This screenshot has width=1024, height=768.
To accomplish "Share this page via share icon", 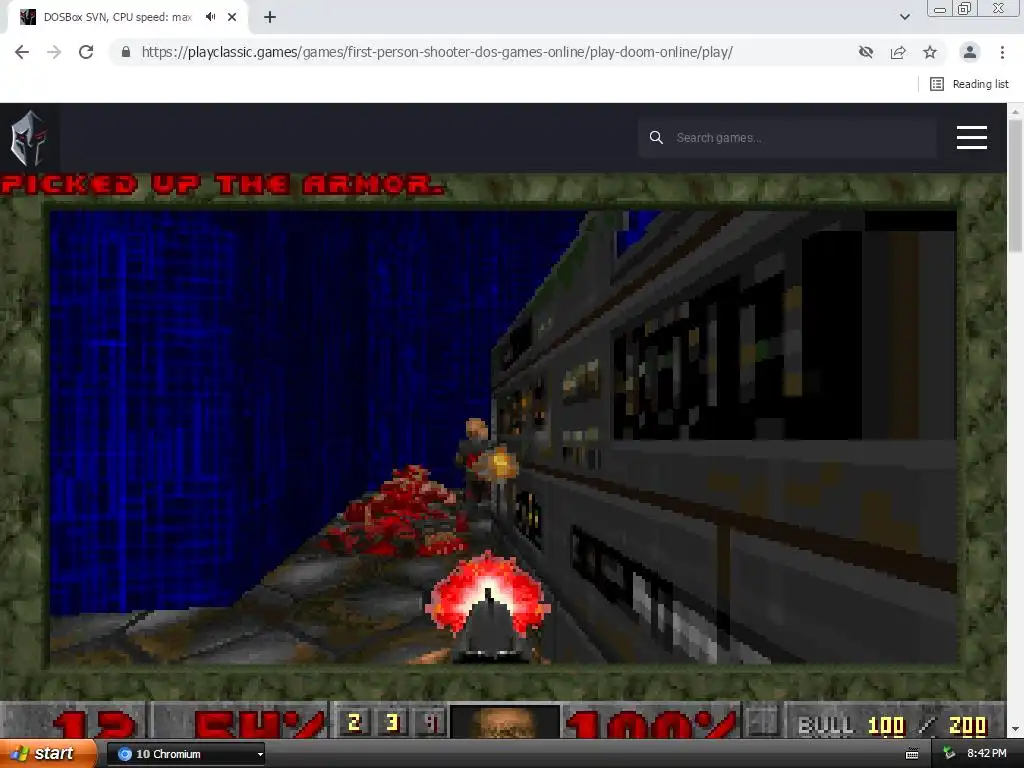I will [898, 52].
